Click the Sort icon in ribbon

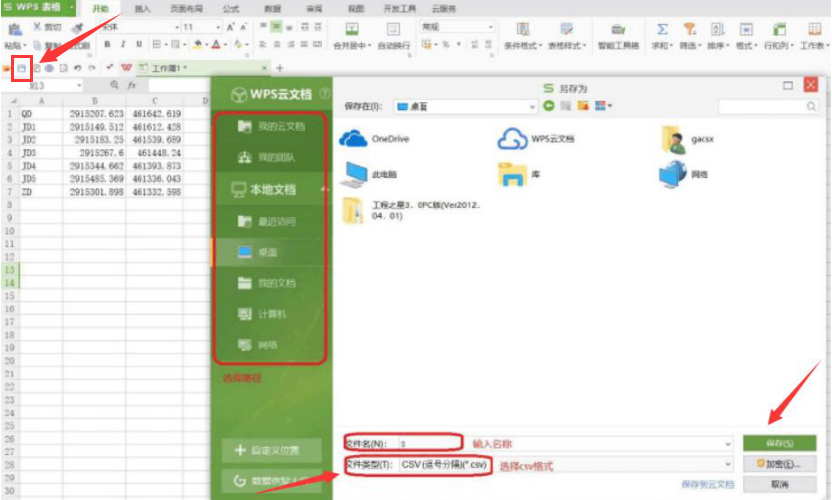click(x=717, y=29)
